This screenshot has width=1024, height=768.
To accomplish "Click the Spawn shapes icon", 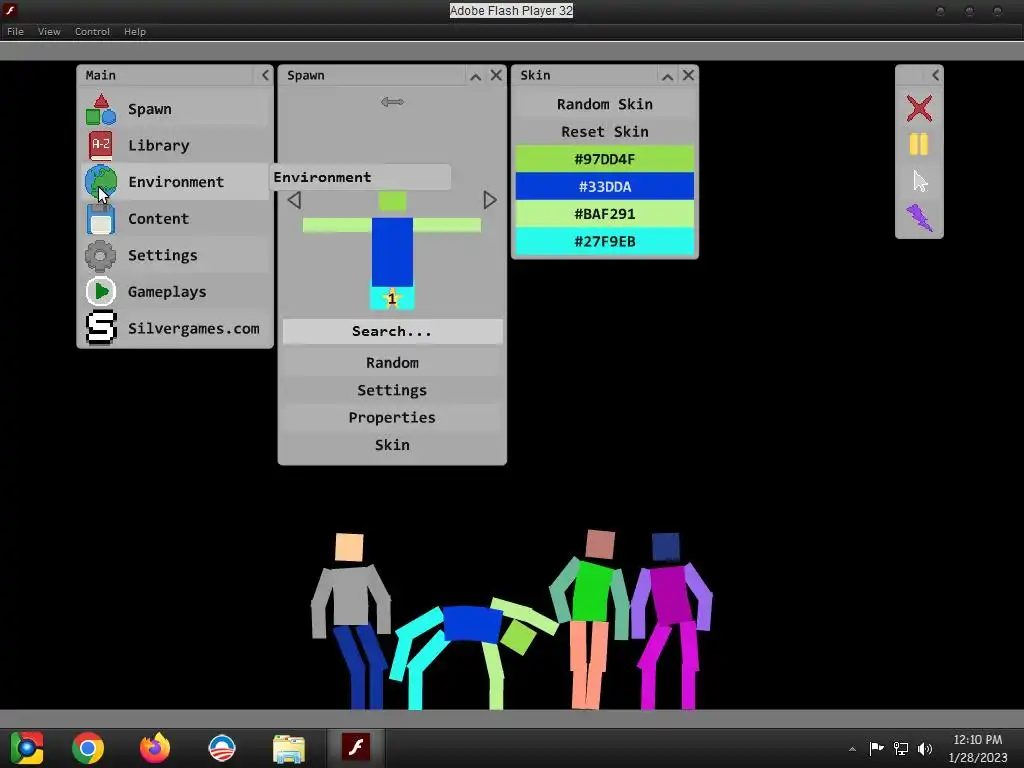I will [x=101, y=109].
